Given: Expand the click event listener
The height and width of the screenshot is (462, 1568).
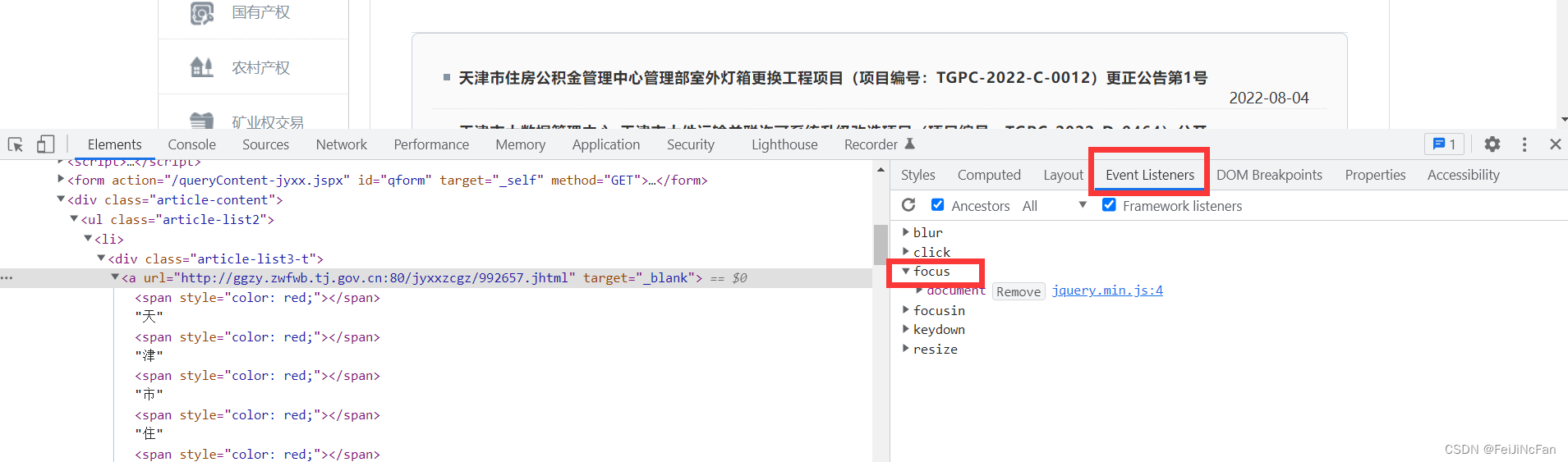Looking at the screenshot, I should point(906,252).
